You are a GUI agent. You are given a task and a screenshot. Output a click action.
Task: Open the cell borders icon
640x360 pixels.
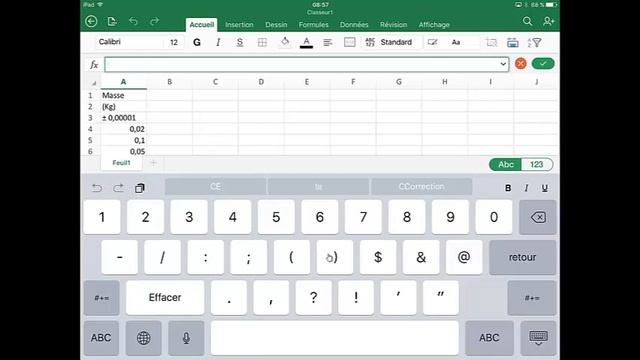[262, 42]
